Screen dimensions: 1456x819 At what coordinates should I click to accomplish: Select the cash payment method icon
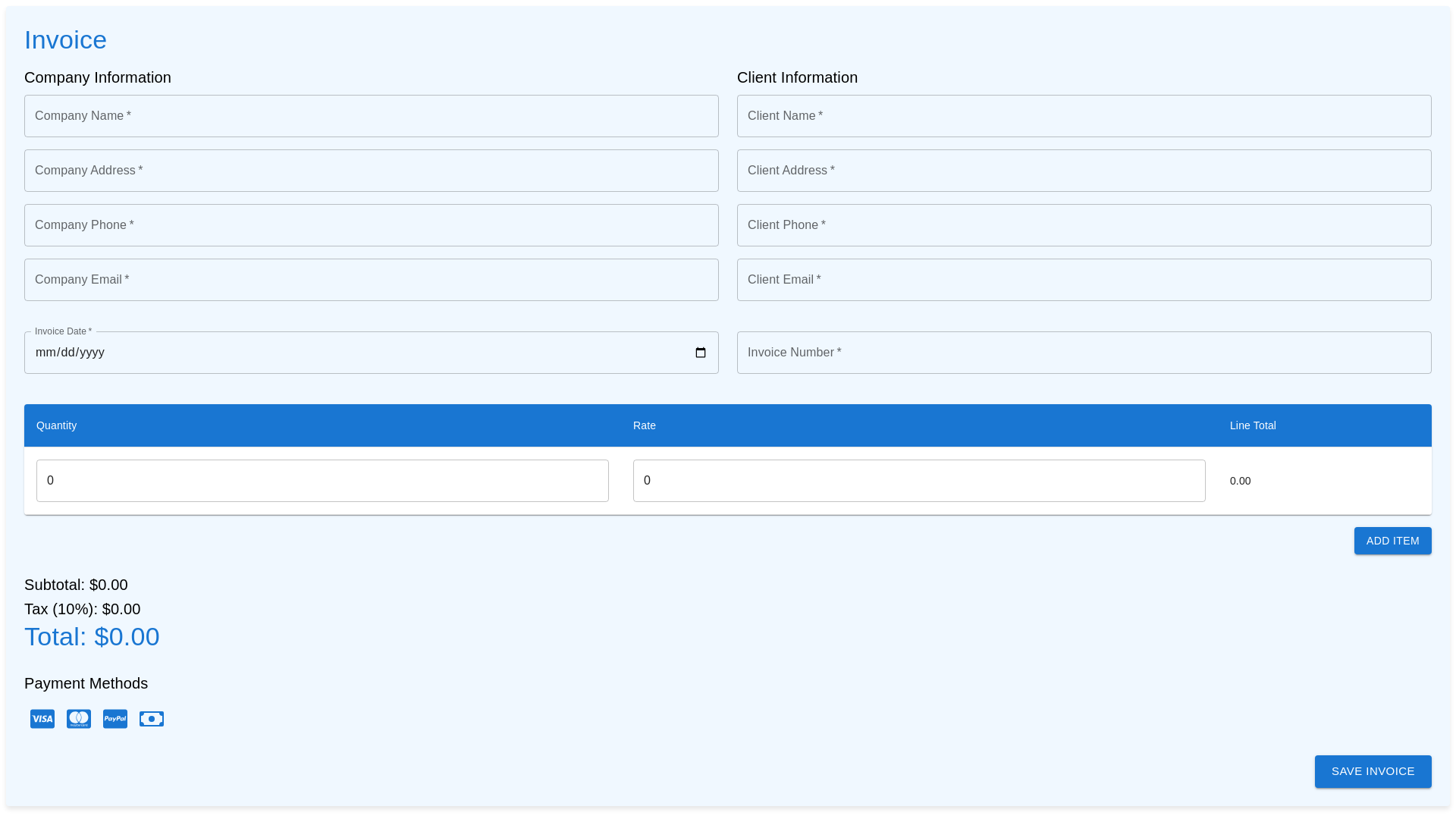(x=151, y=718)
